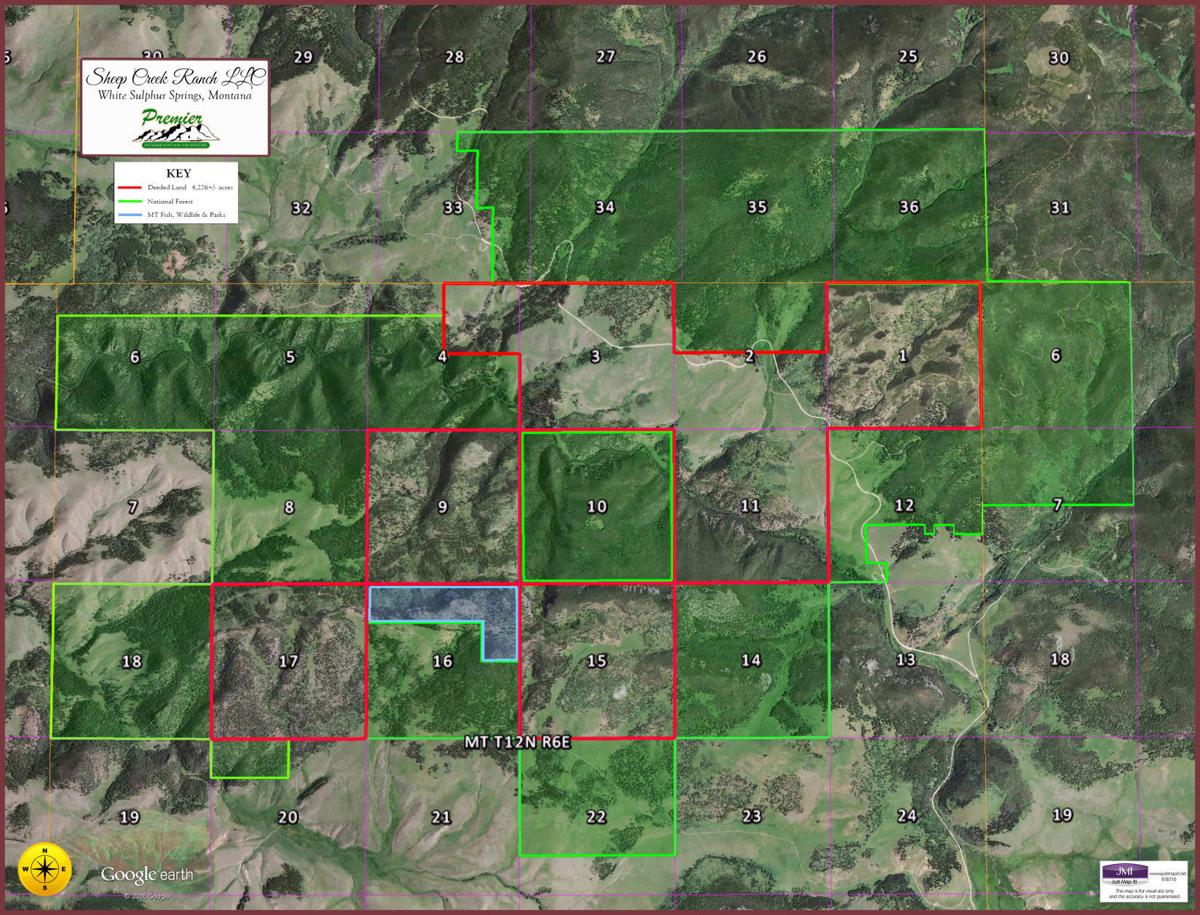The width and height of the screenshot is (1200, 915).
Task: Click section number 17 on map
Action: pyautogui.click(x=288, y=661)
